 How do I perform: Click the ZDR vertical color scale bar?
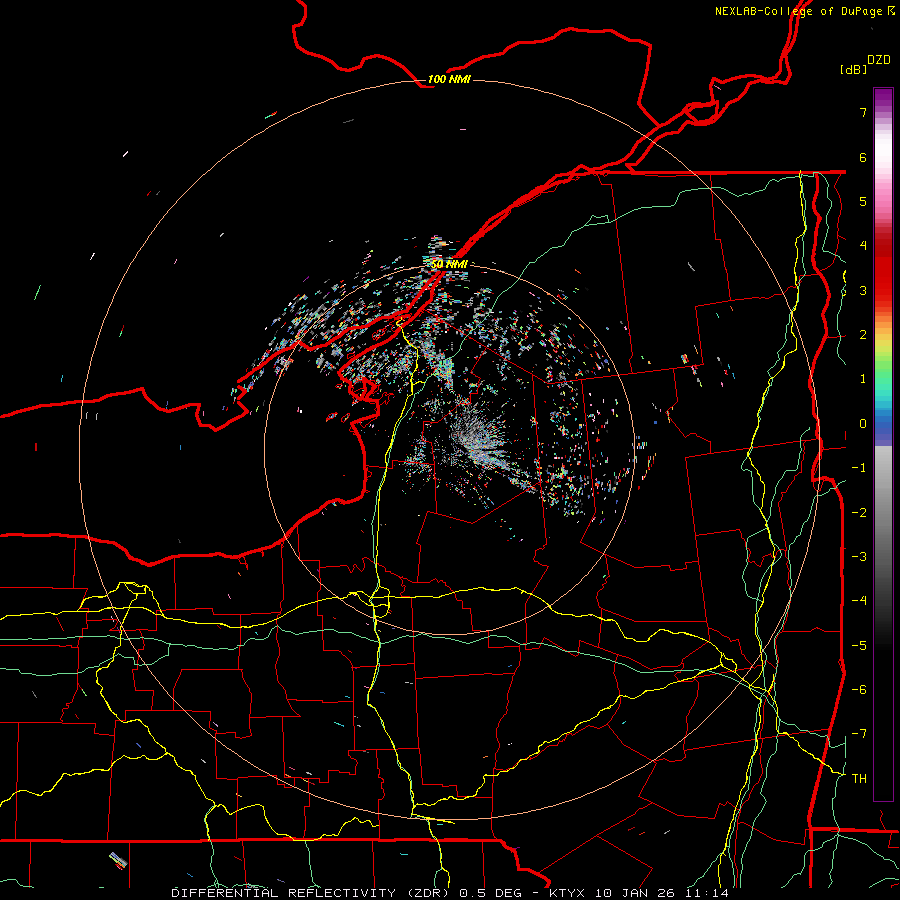(x=883, y=445)
